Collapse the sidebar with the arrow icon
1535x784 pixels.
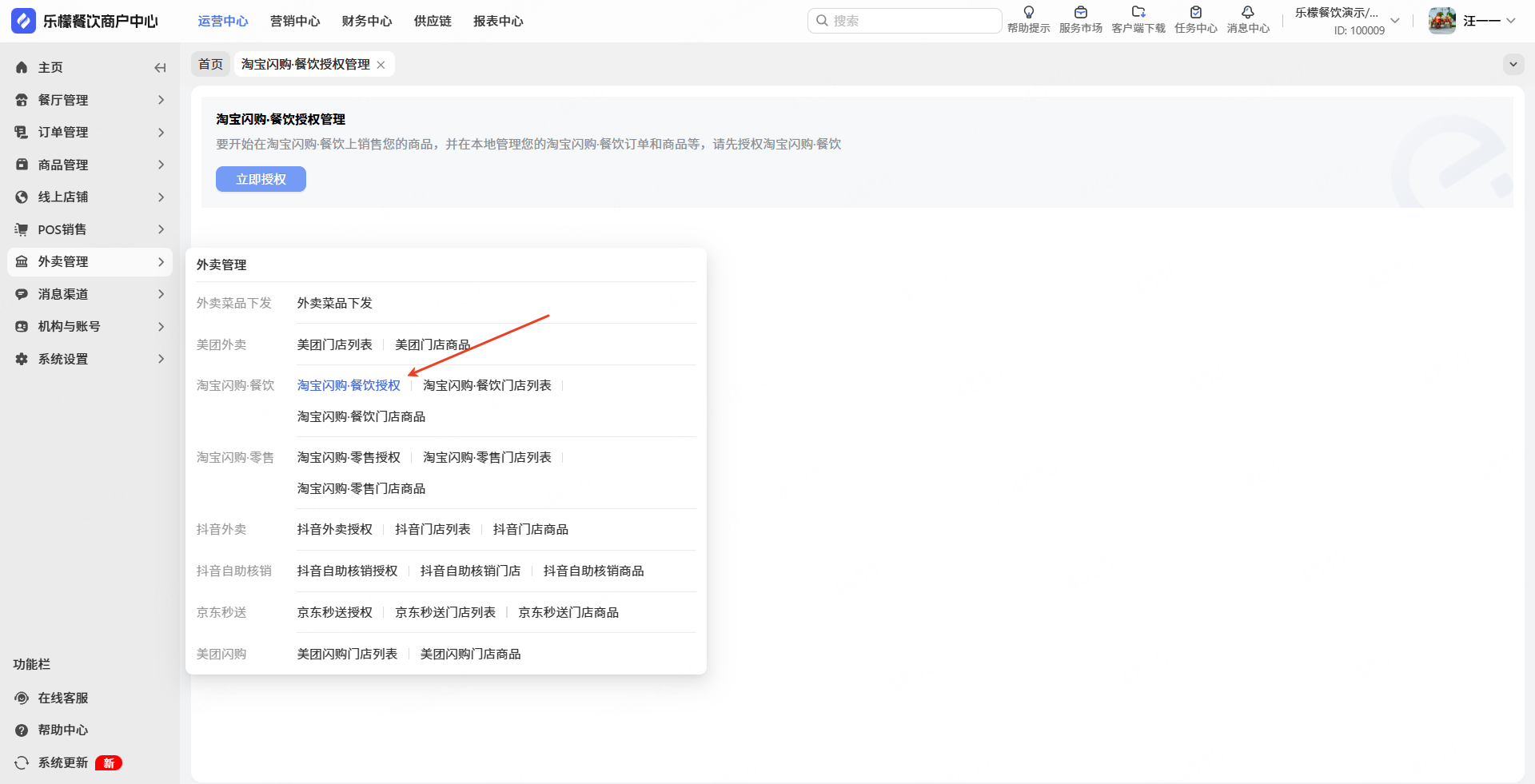point(160,68)
